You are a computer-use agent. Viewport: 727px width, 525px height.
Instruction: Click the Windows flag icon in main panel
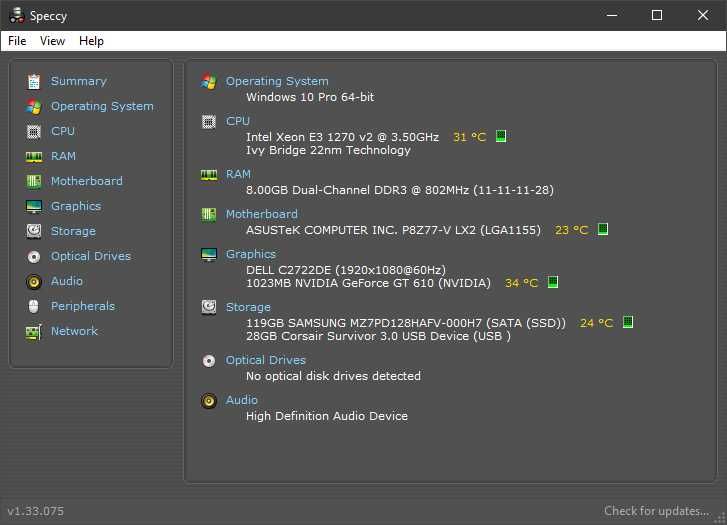tap(209, 82)
